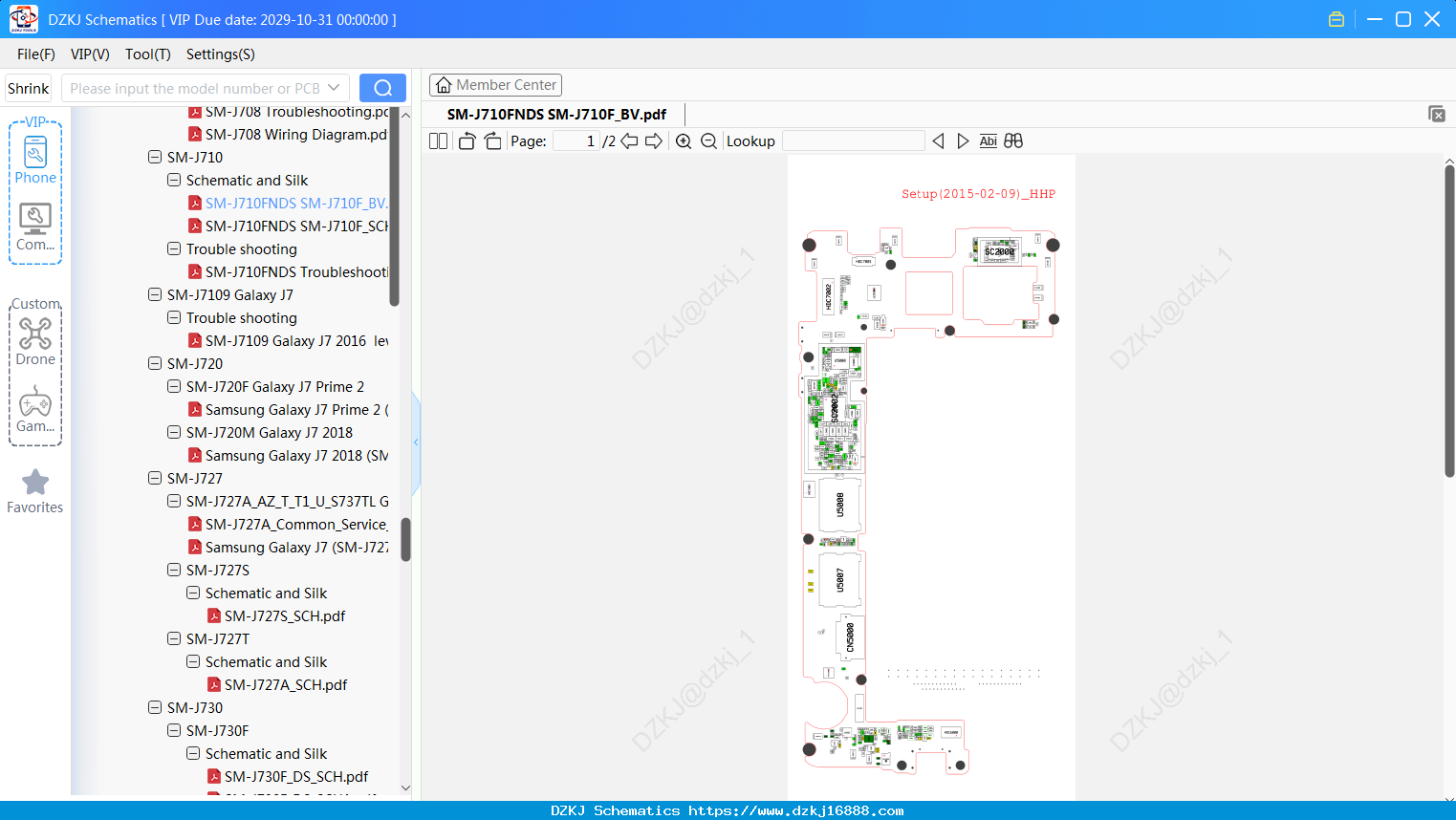1456x820 pixels.
Task: Open SM-J708 Wiring Diagram PDF
Action: 288,135
